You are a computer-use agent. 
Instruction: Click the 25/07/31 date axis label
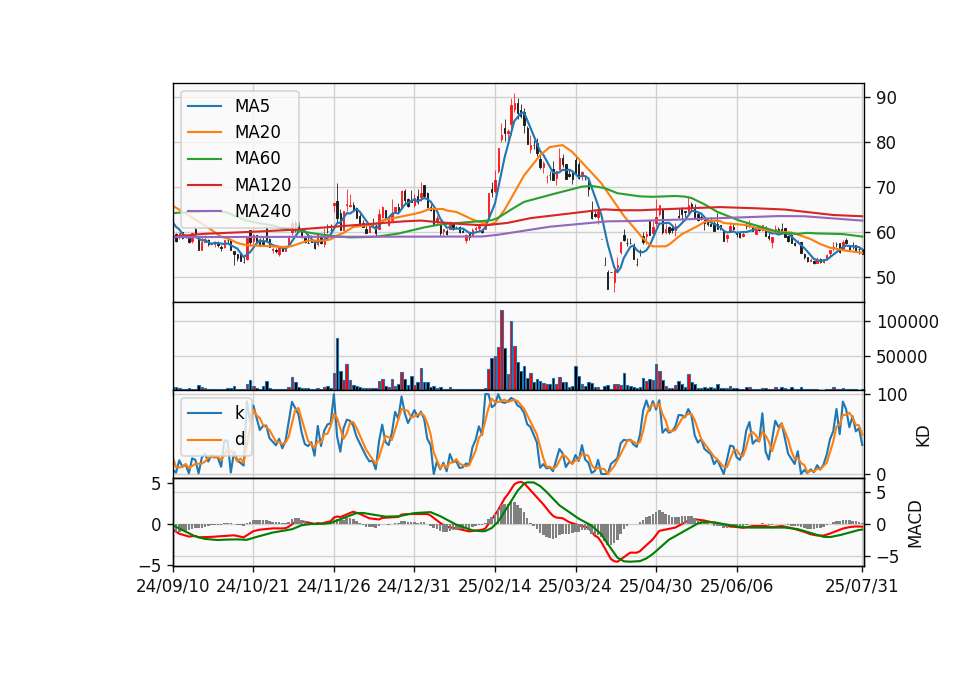pos(861,586)
